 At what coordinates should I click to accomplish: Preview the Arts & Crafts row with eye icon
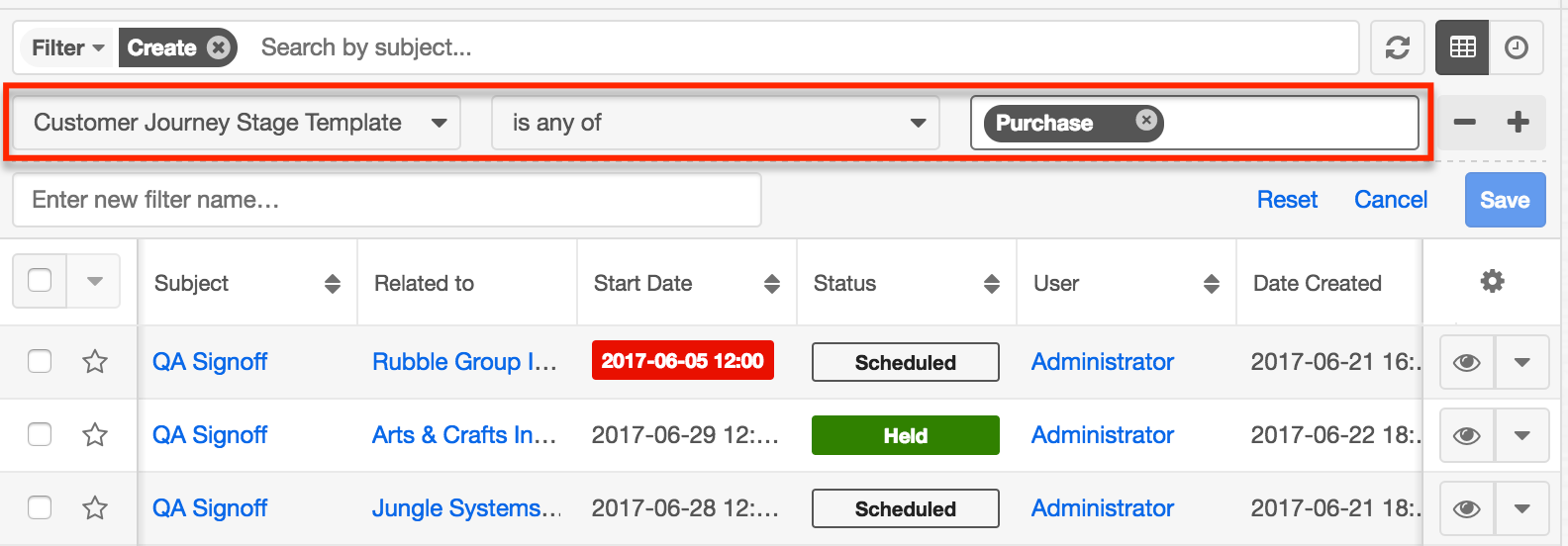(x=1466, y=435)
